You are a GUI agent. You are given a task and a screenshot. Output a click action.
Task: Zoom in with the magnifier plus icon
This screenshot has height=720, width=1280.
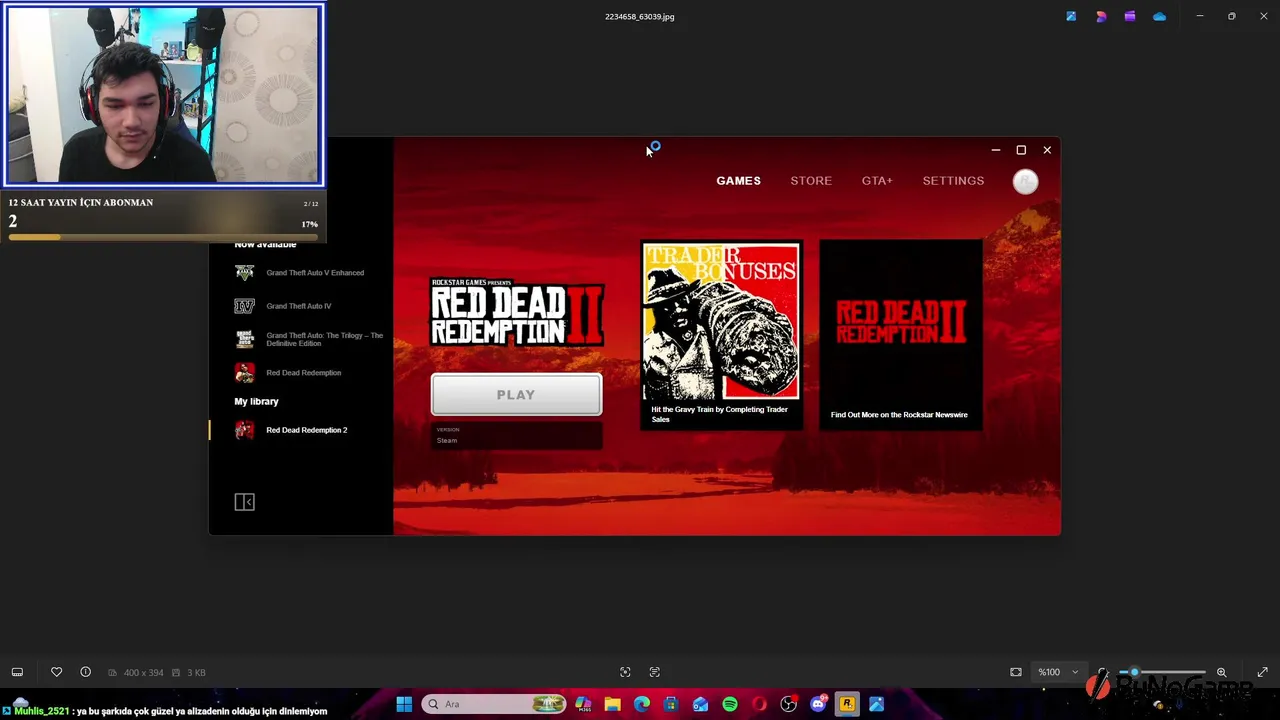click(x=1221, y=672)
